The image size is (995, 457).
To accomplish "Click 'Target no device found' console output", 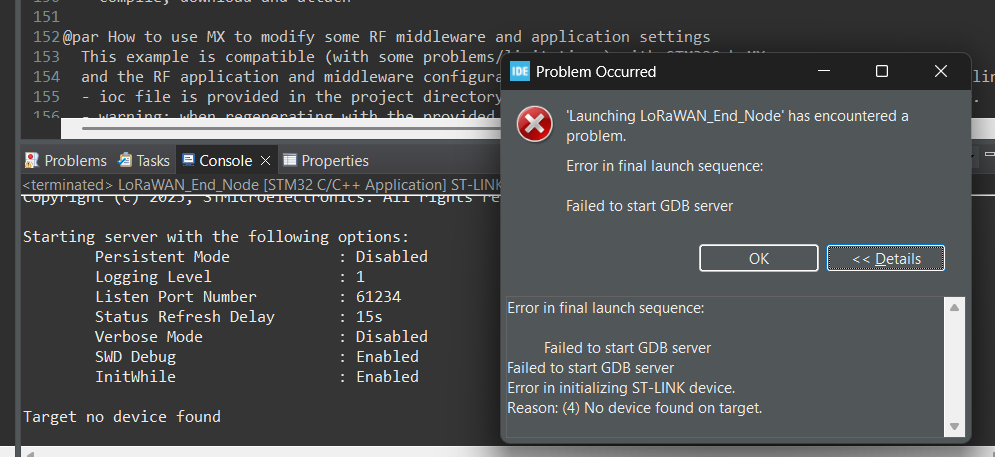I will (x=121, y=416).
